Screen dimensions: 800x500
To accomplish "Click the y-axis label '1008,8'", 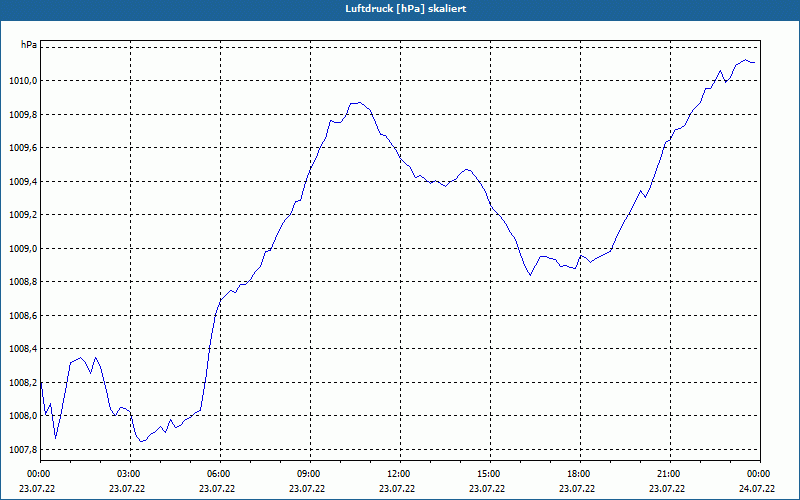I will coord(23,282).
